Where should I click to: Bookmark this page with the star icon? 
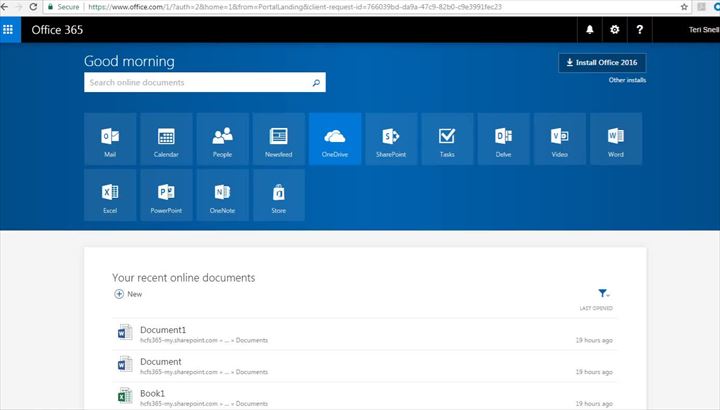[x=685, y=6]
